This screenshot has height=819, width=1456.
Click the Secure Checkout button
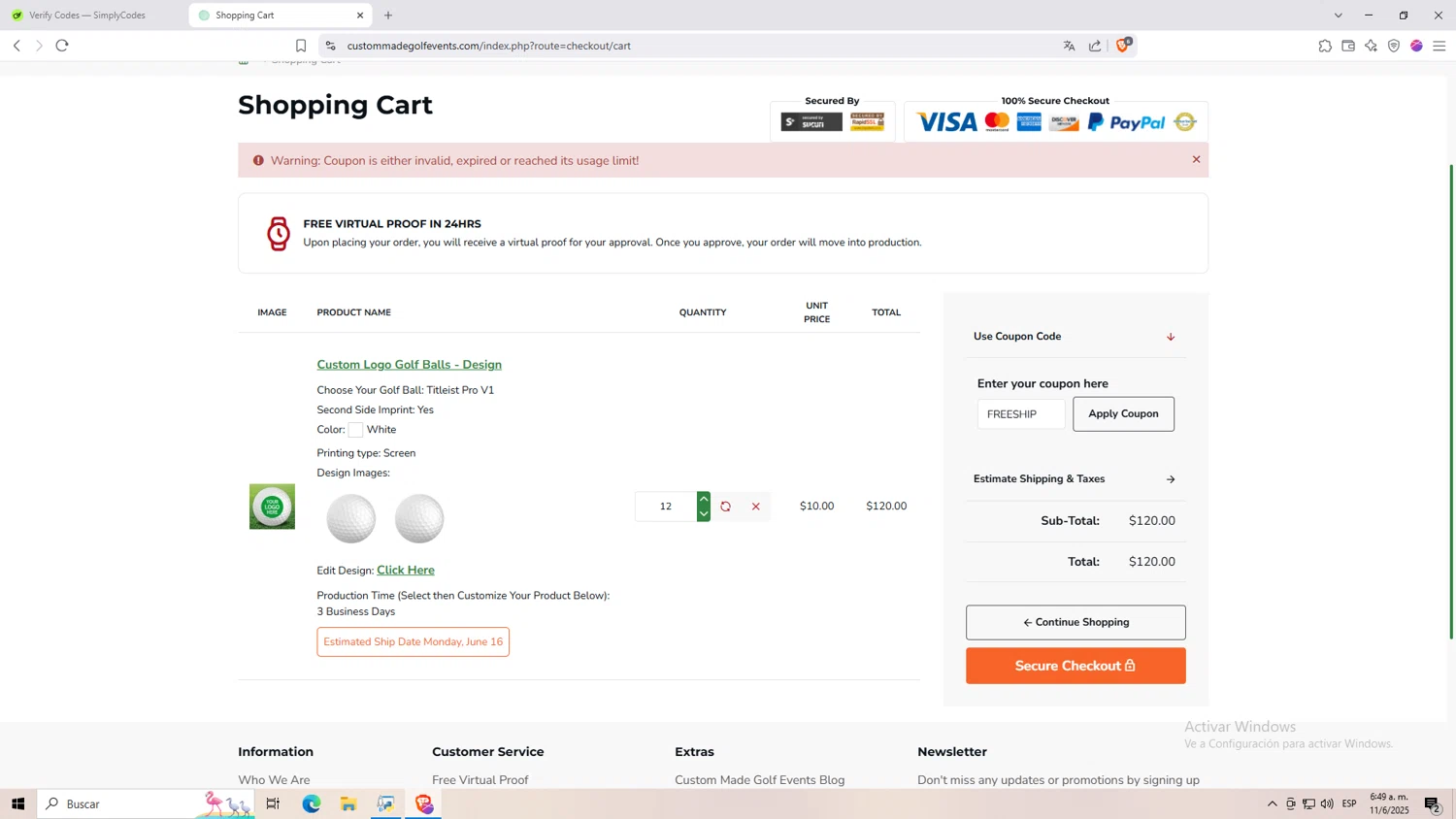click(1075, 666)
